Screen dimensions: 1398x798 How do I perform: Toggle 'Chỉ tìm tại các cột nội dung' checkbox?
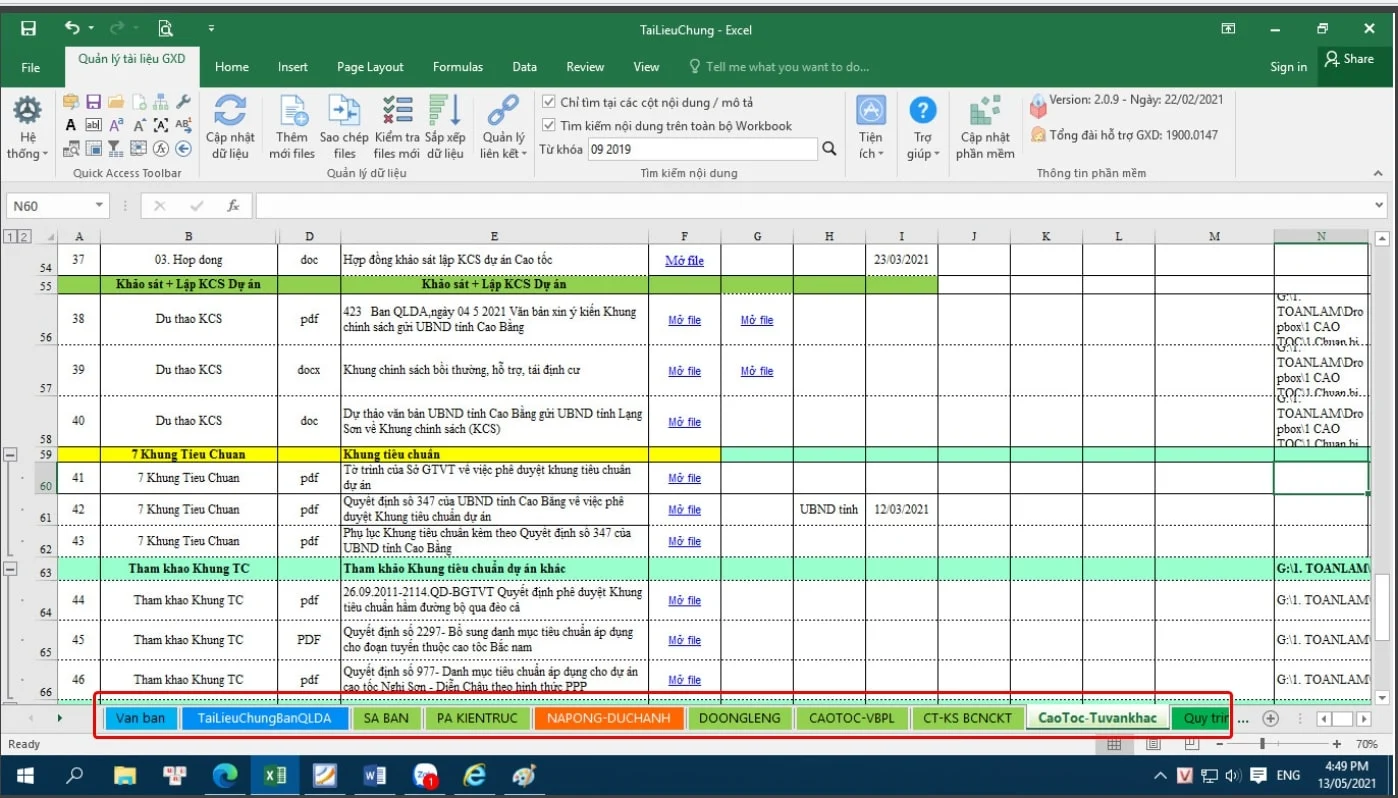549,102
